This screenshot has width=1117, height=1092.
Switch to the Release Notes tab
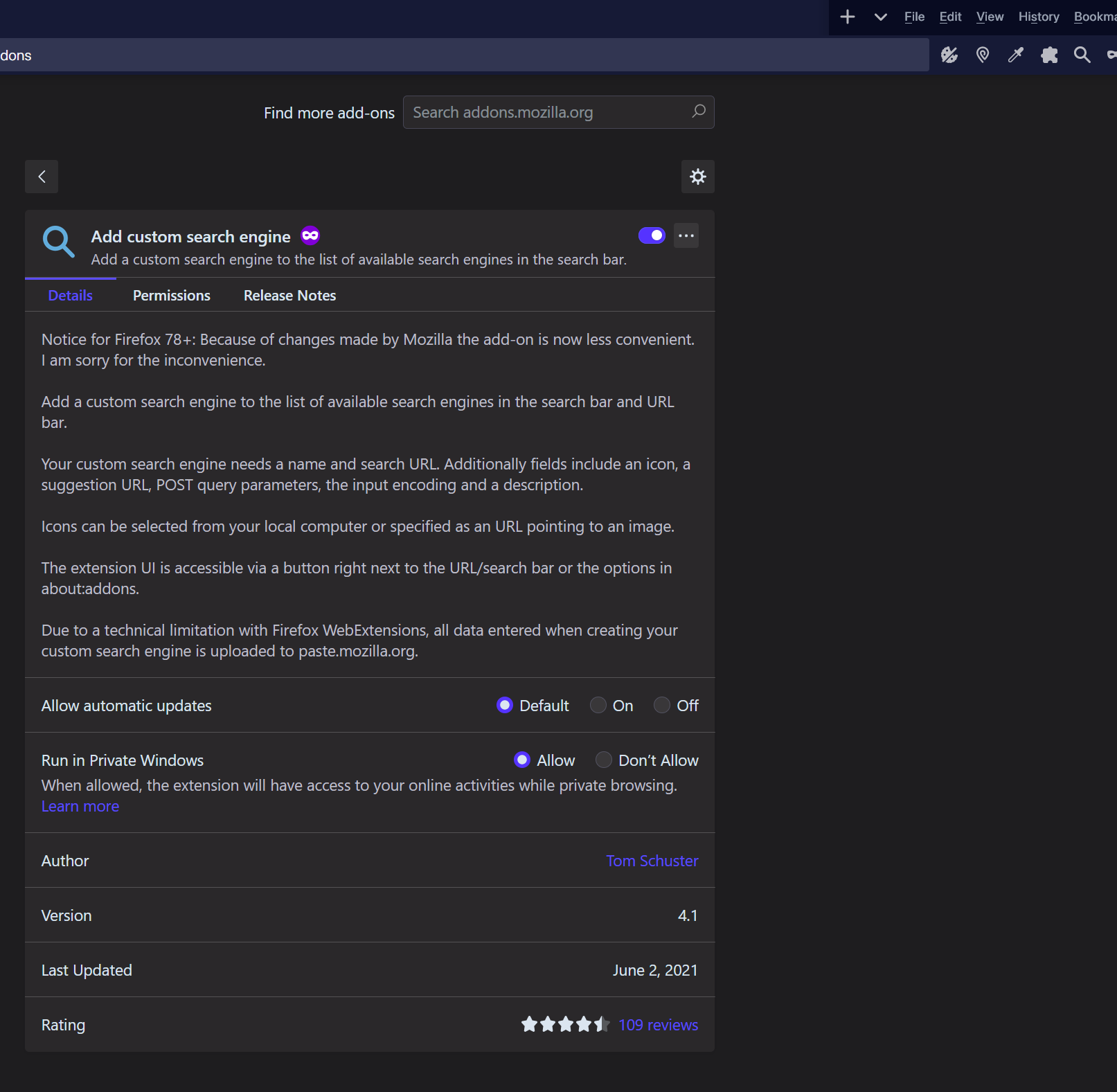[289, 296]
